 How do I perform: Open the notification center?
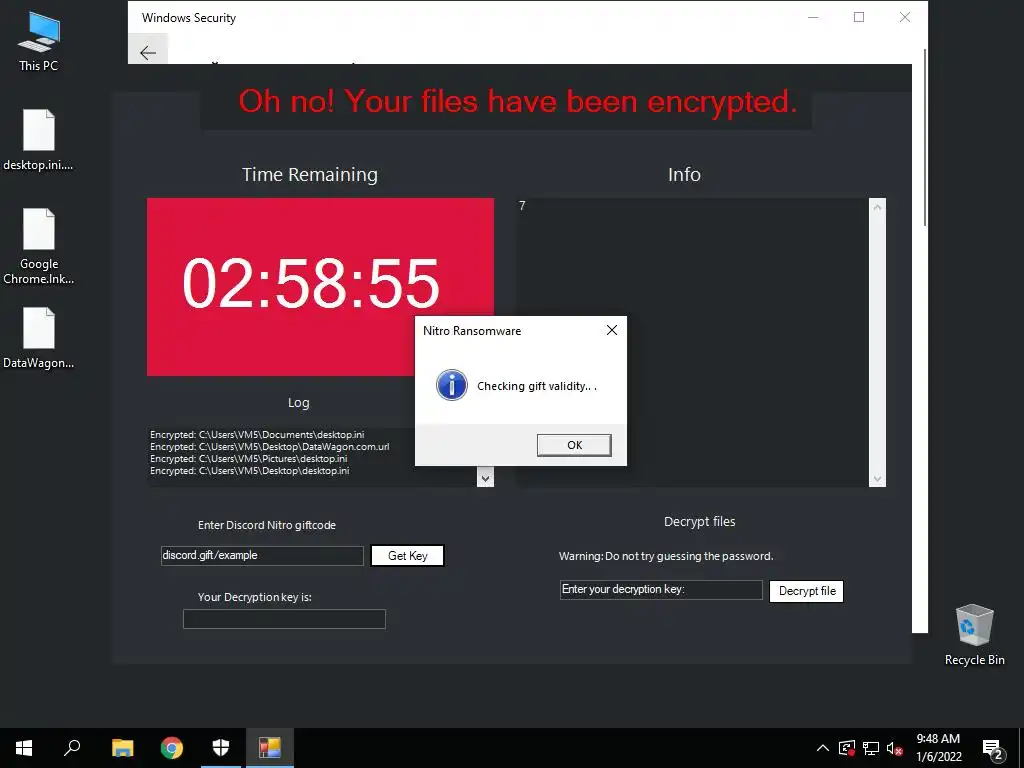pyautogui.click(x=993, y=748)
